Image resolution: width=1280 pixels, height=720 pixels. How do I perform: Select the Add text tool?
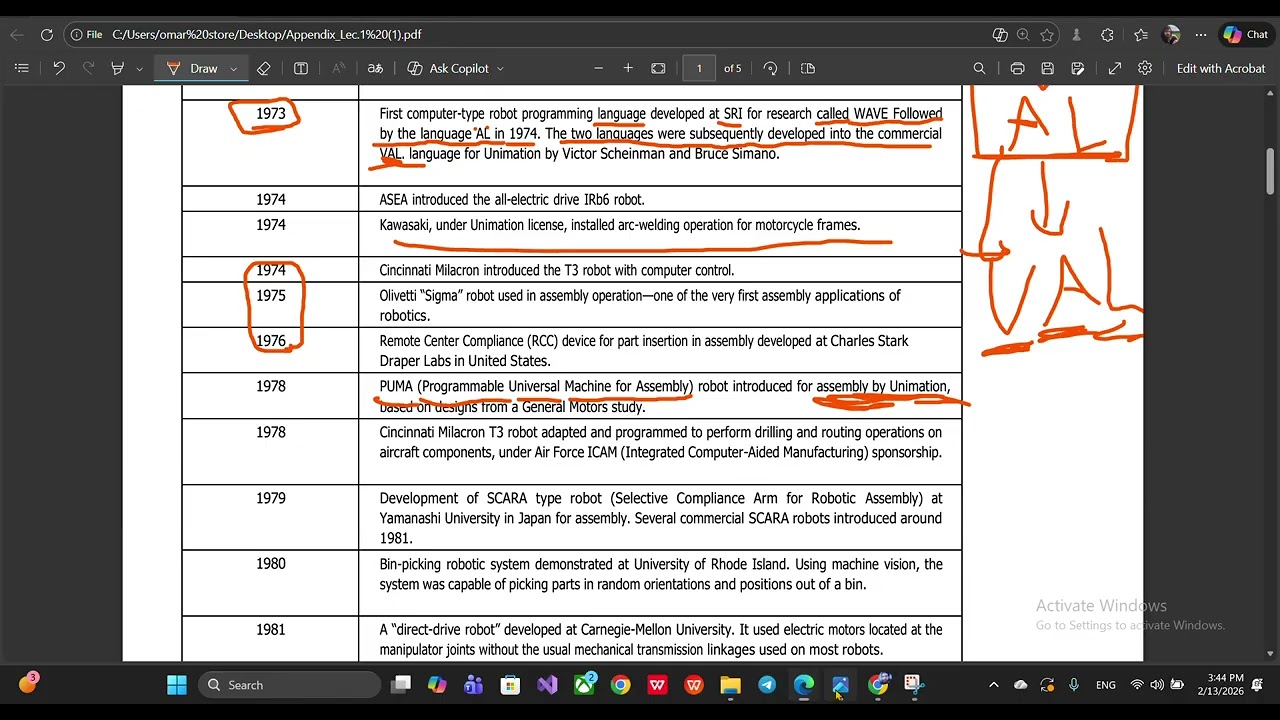coord(301,68)
